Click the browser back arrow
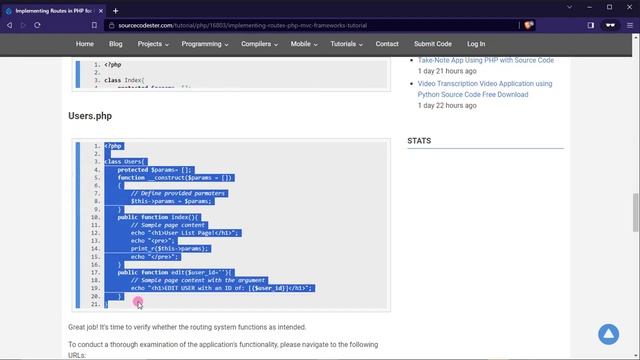The image size is (640, 360). (9, 25)
